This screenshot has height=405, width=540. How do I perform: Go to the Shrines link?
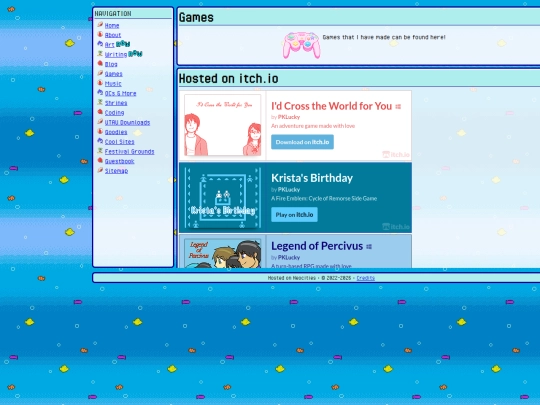(x=116, y=103)
